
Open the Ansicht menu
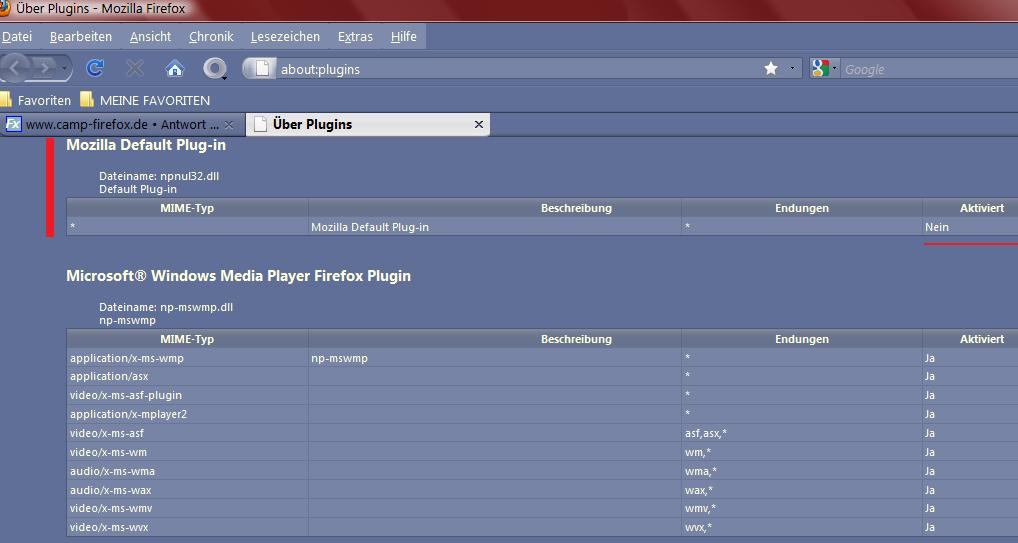[x=151, y=36]
